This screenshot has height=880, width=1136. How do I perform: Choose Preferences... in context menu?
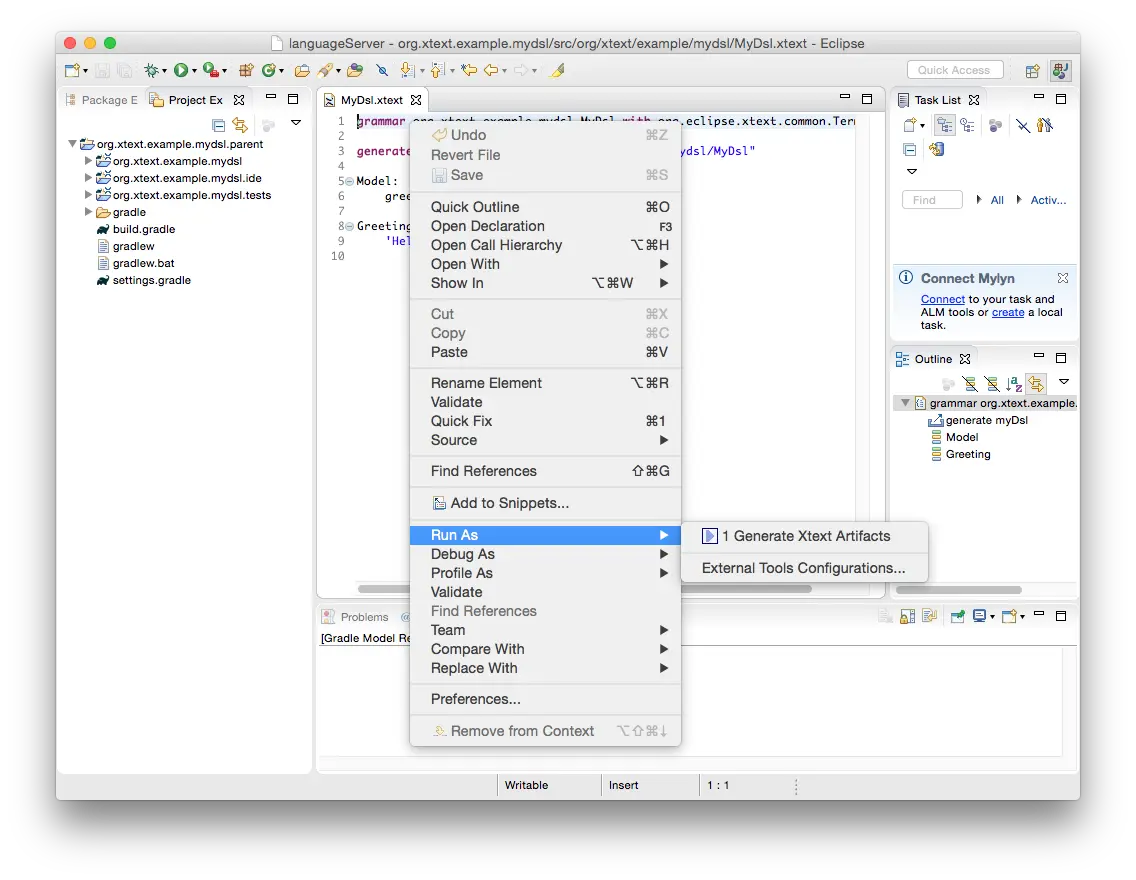coord(545,699)
